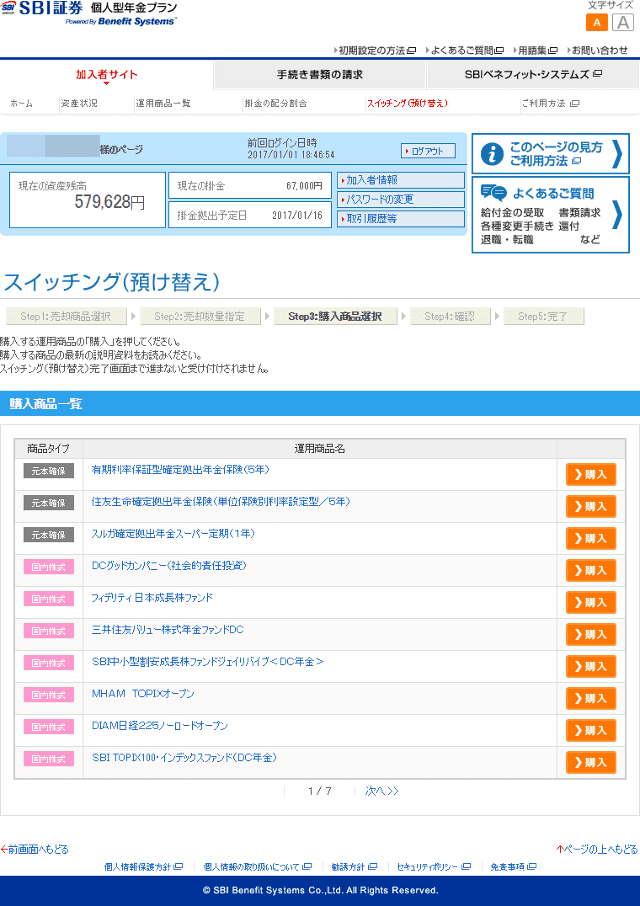Open 加入者情報 link
640x906 pixels.
(x=401, y=180)
